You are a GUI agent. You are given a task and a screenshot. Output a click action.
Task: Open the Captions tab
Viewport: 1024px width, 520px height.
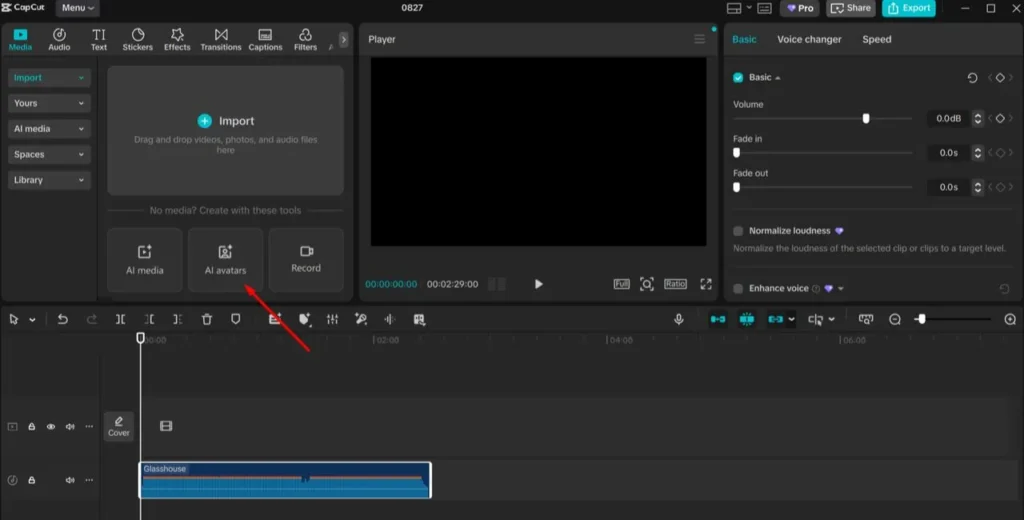click(265, 39)
